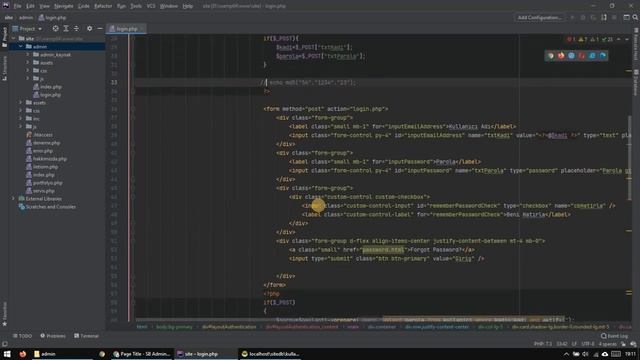Screen dimensions: 640x360
Task: Hide the Project tool window
Action: click(x=100, y=29)
